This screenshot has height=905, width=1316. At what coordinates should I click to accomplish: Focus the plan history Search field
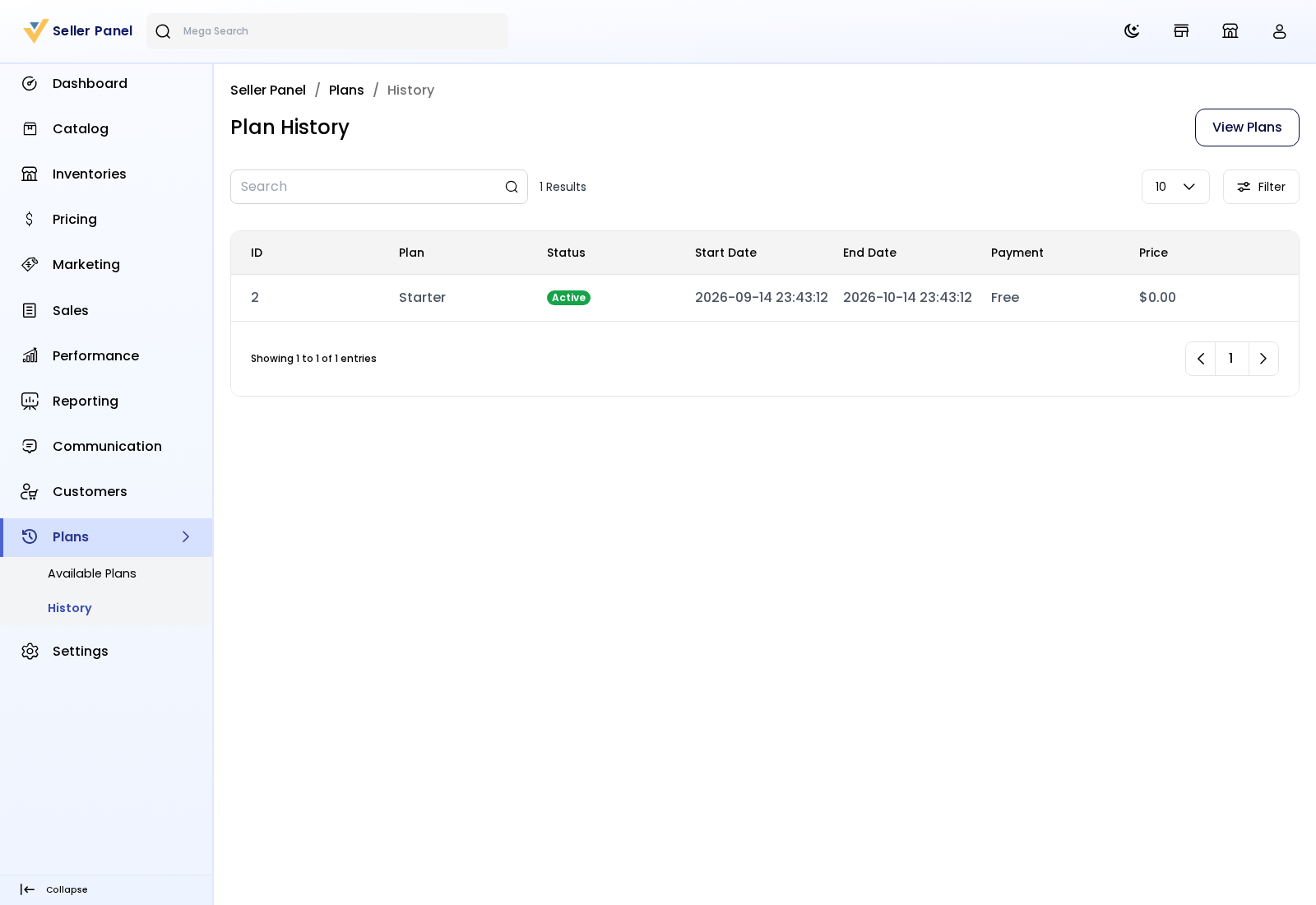(379, 187)
